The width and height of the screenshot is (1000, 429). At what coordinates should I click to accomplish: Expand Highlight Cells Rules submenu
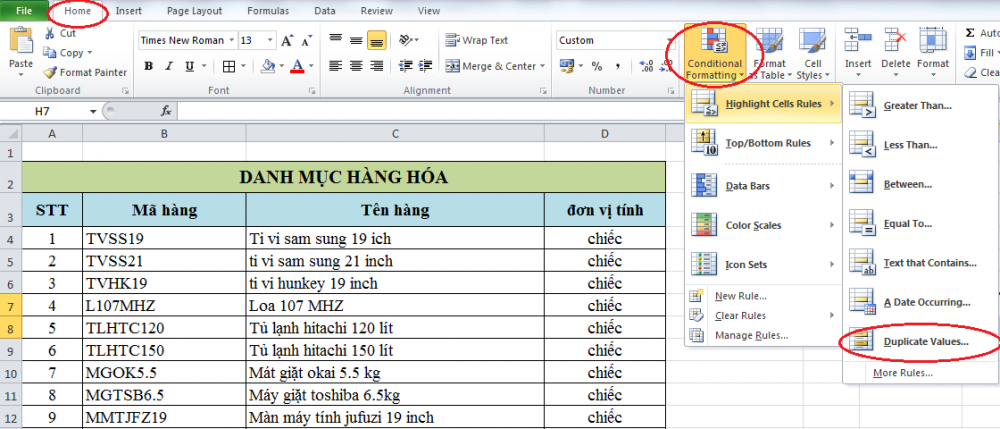coord(763,104)
